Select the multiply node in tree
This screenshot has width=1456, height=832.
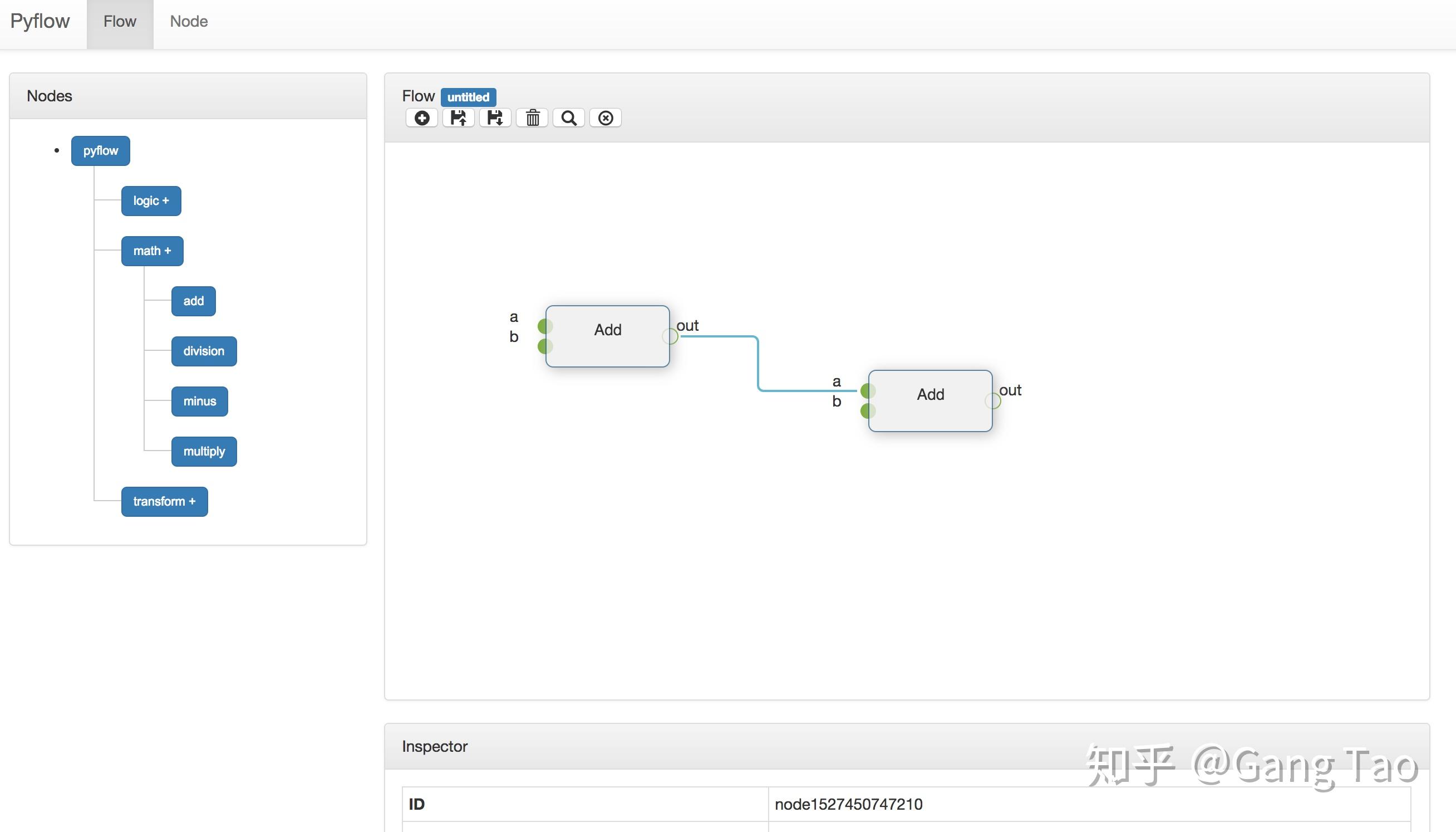(204, 452)
